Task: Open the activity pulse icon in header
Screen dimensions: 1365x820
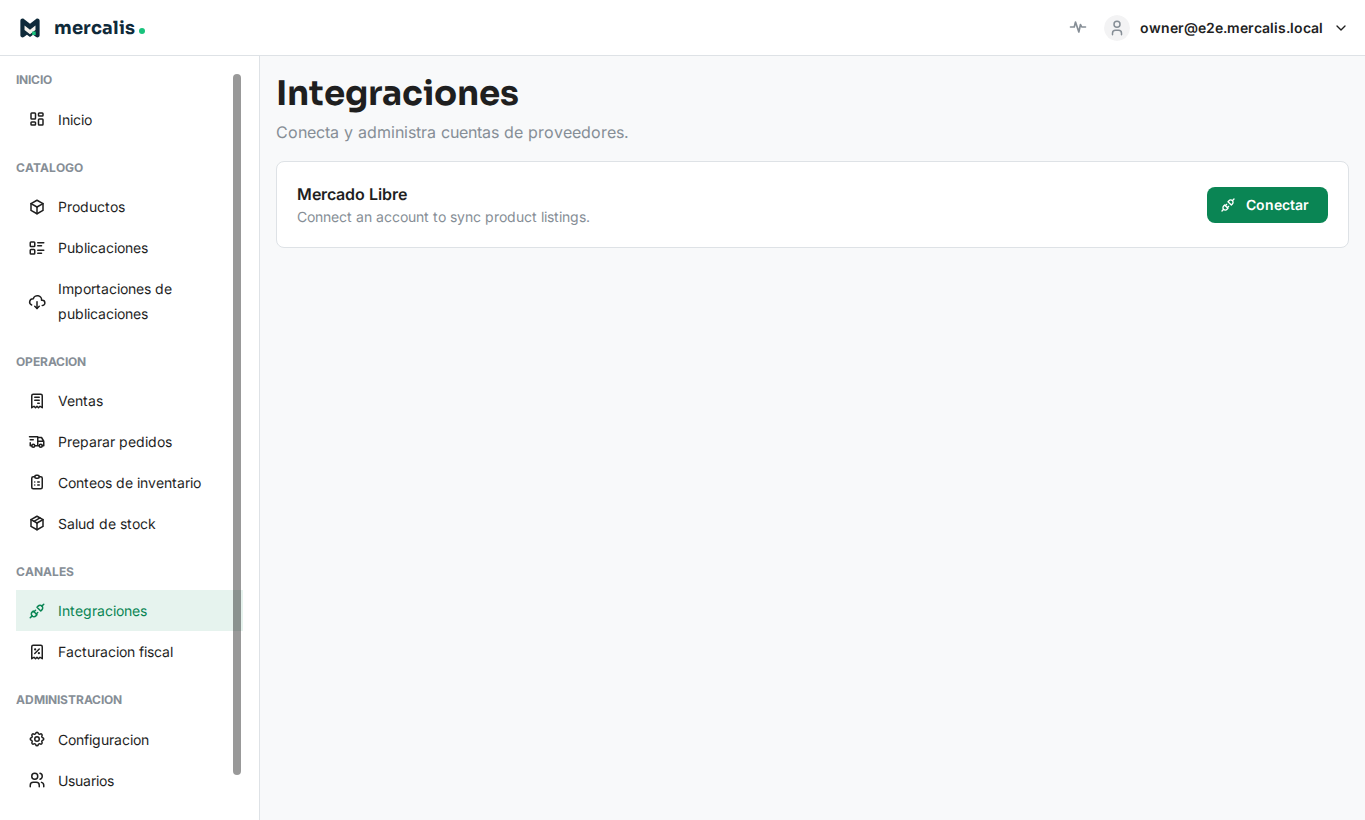Action: pos(1077,28)
